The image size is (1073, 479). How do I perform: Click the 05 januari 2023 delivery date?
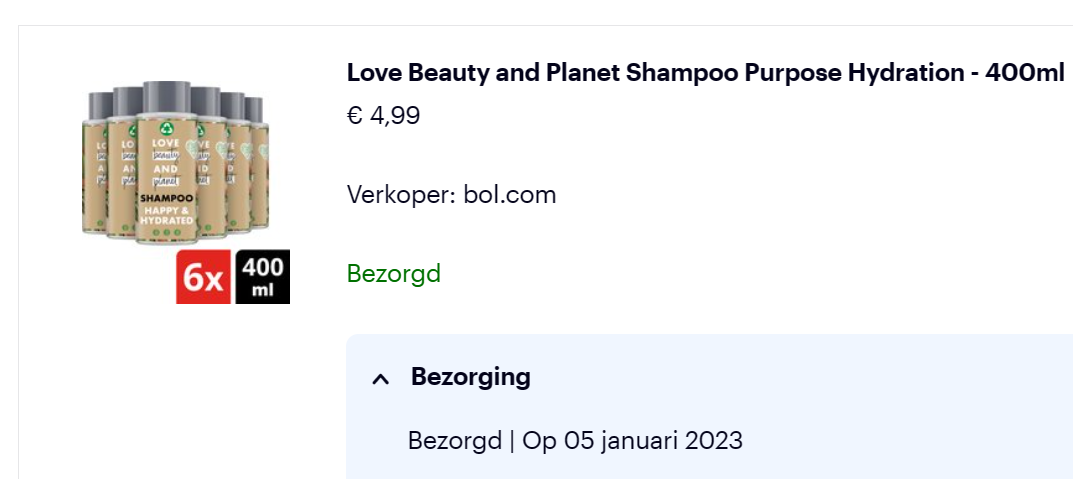click(653, 441)
